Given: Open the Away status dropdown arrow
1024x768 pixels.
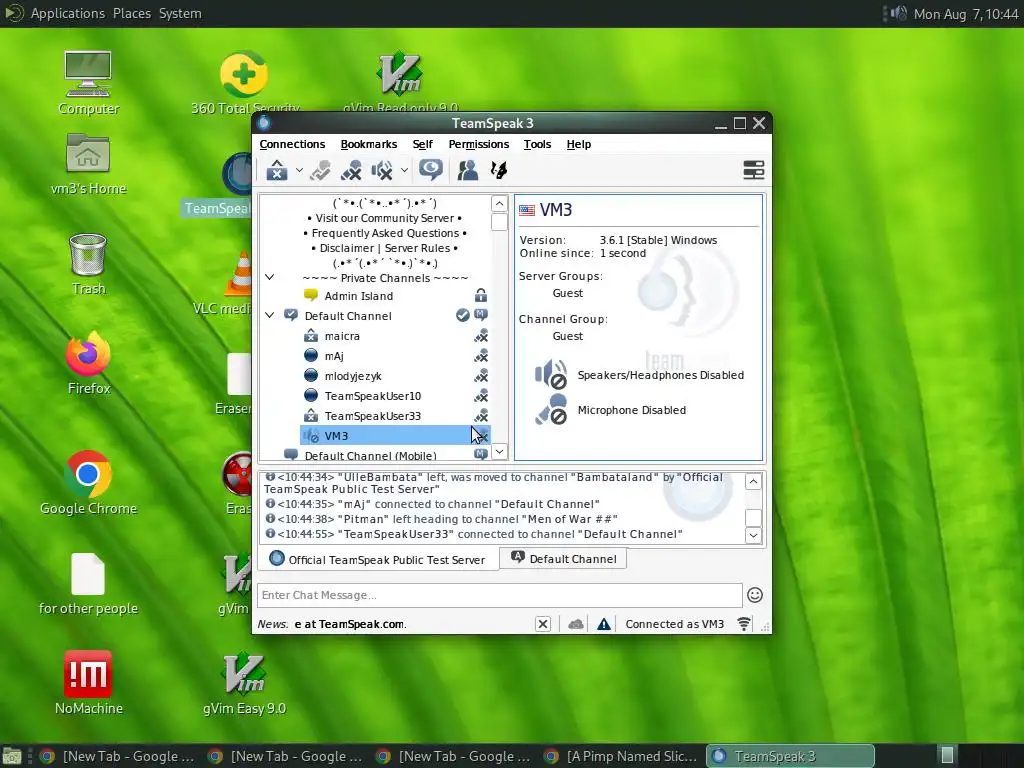Looking at the screenshot, I should pos(299,170).
